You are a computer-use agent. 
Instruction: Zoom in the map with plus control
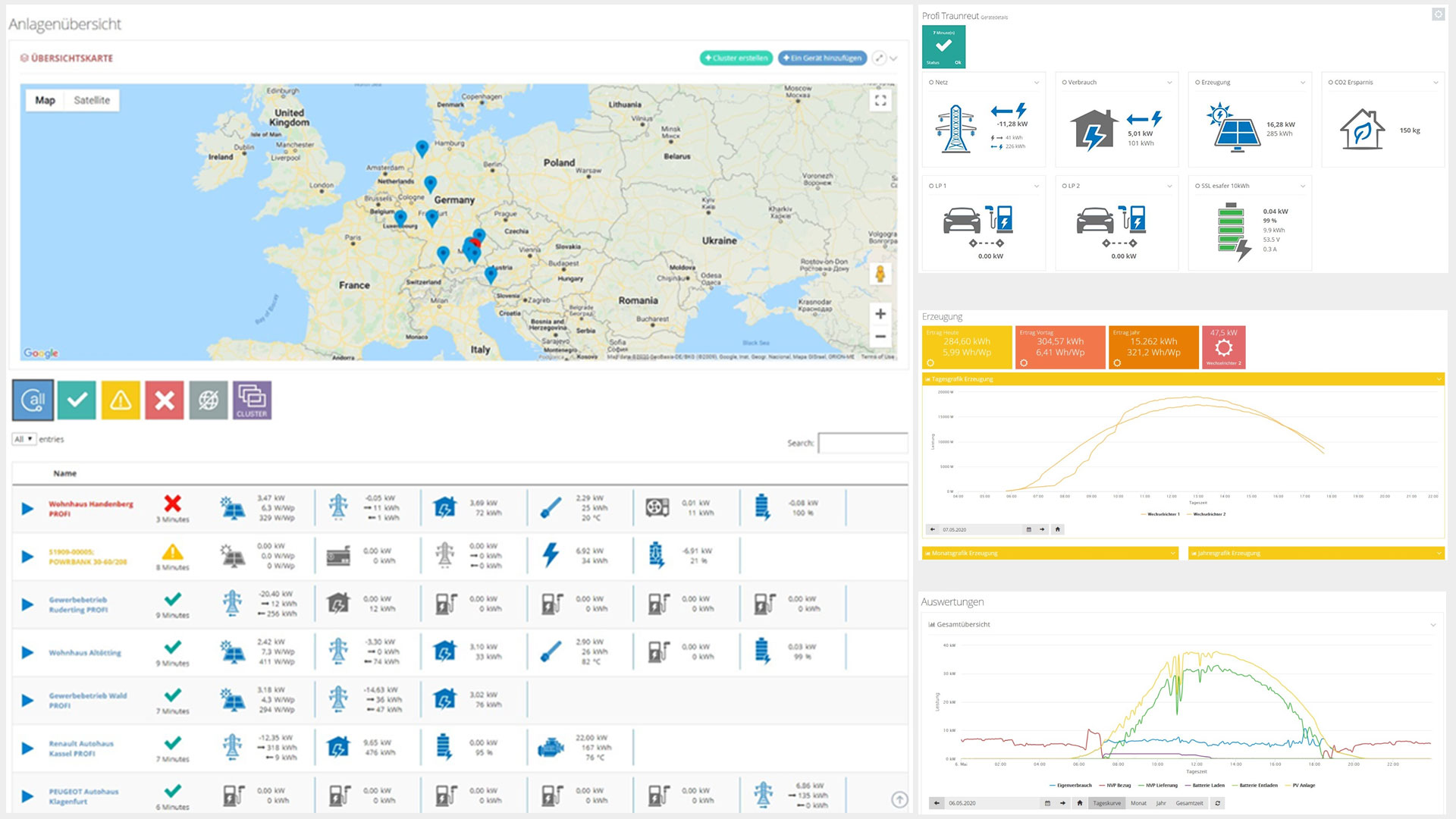tap(880, 313)
